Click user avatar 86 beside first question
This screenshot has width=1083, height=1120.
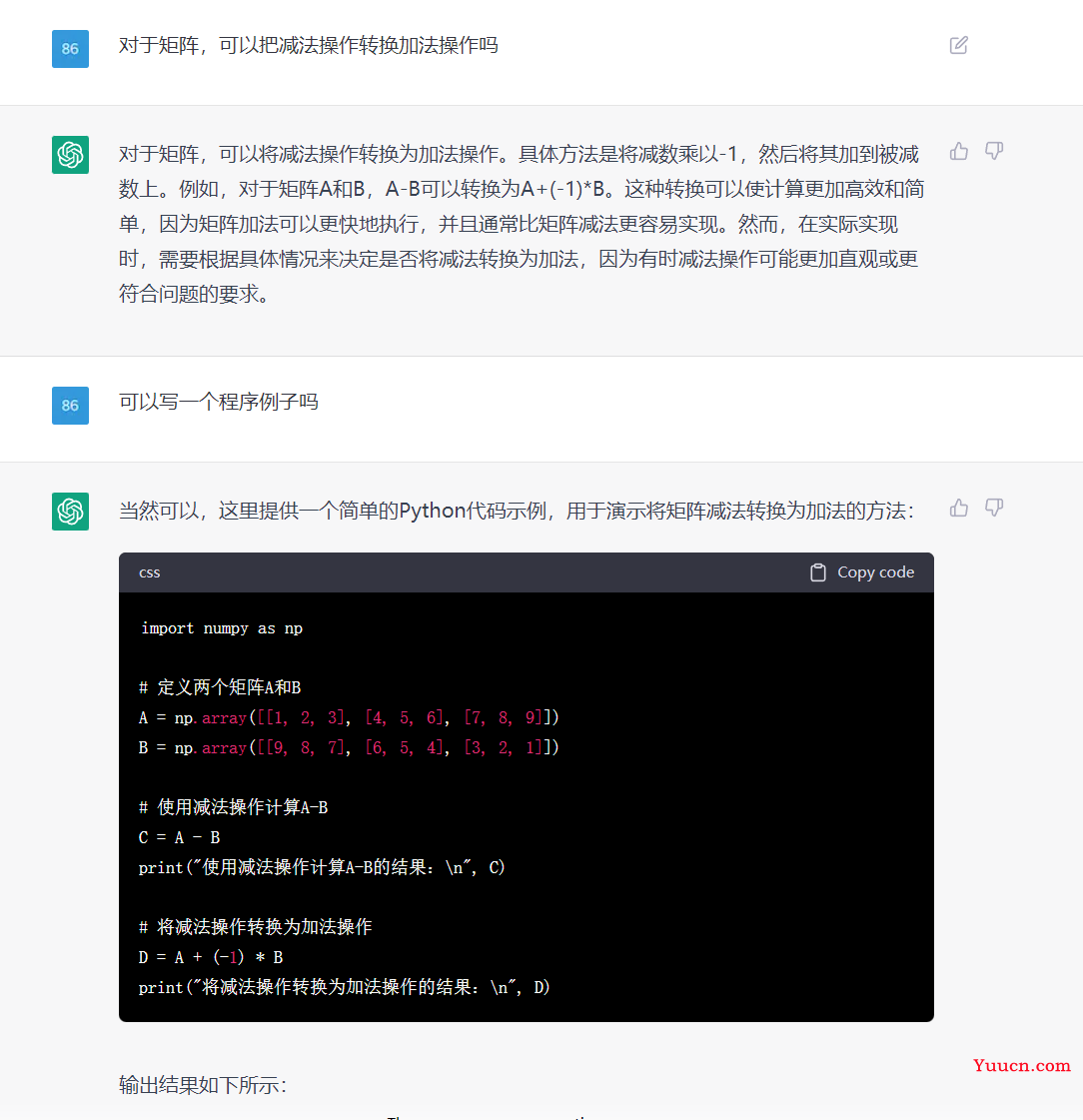(70, 49)
